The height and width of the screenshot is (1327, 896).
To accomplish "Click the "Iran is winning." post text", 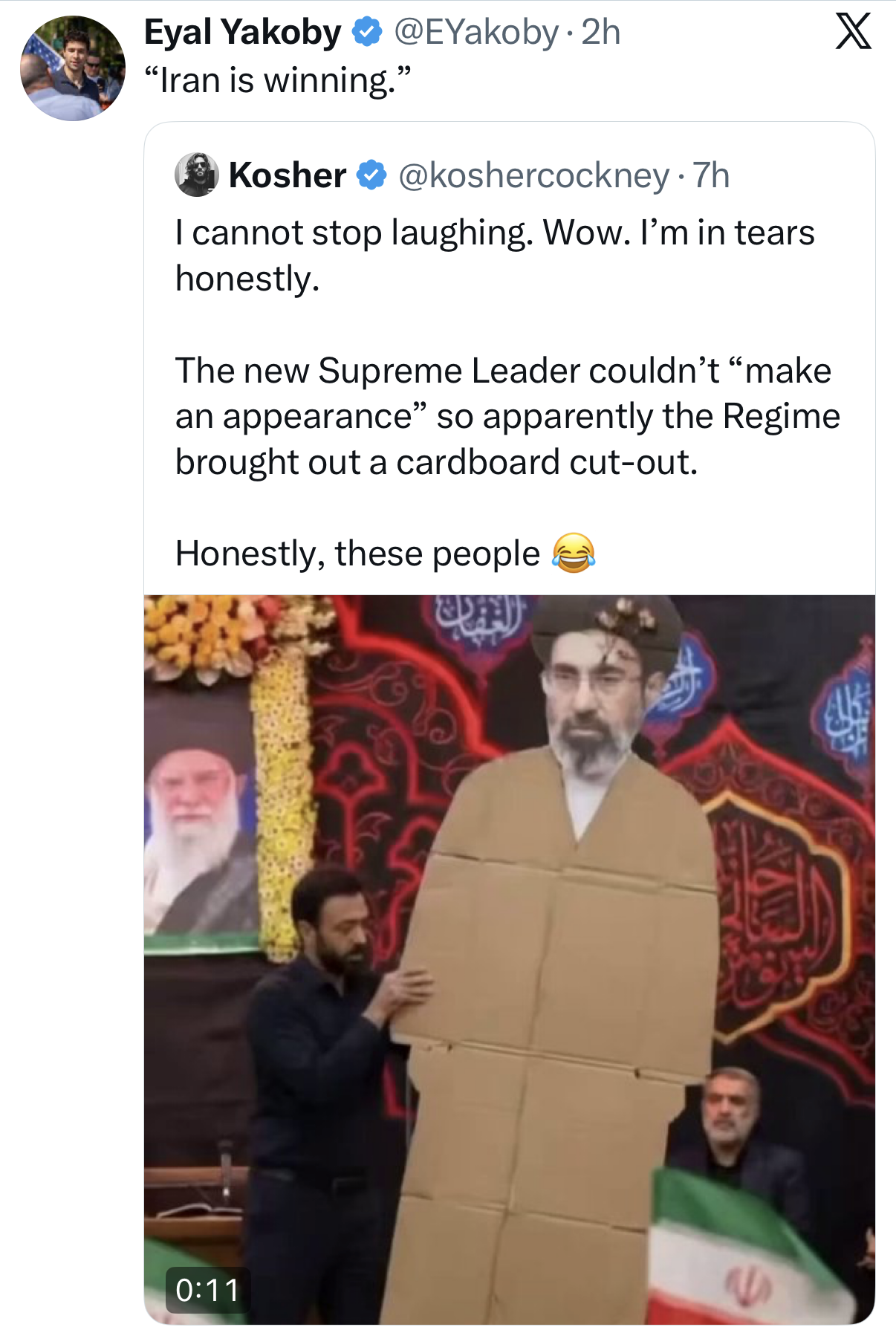I will pos(277,80).
